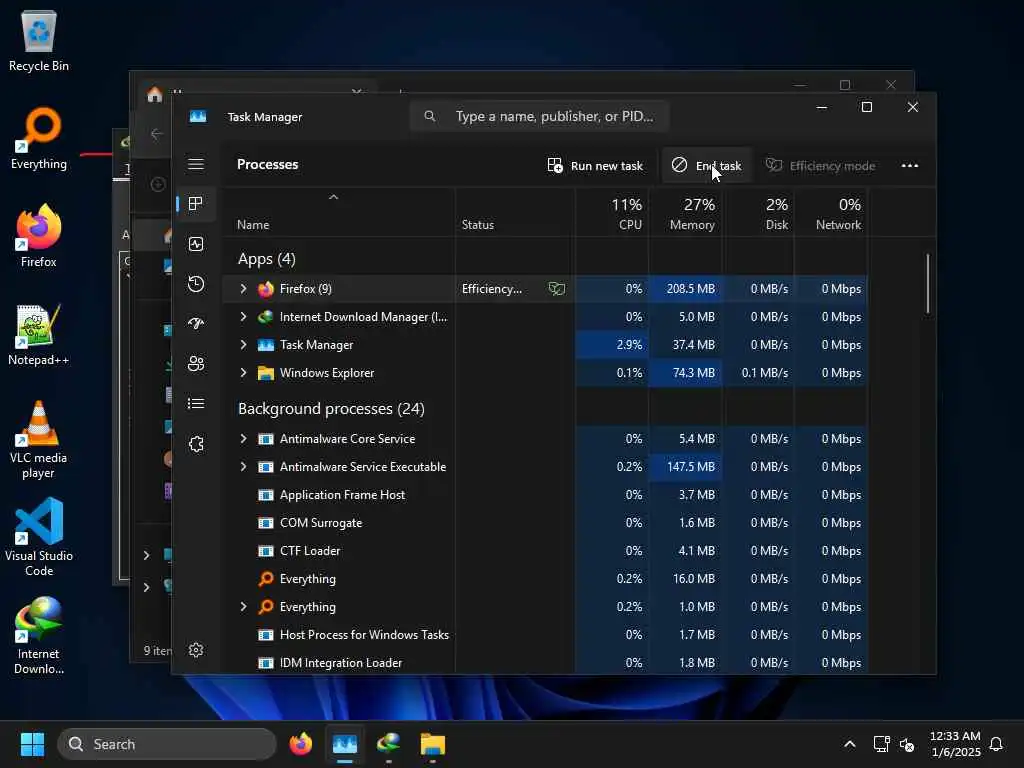Image resolution: width=1024 pixels, height=768 pixels.
Task: Open the App history sidebar icon
Action: click(196, 284)
